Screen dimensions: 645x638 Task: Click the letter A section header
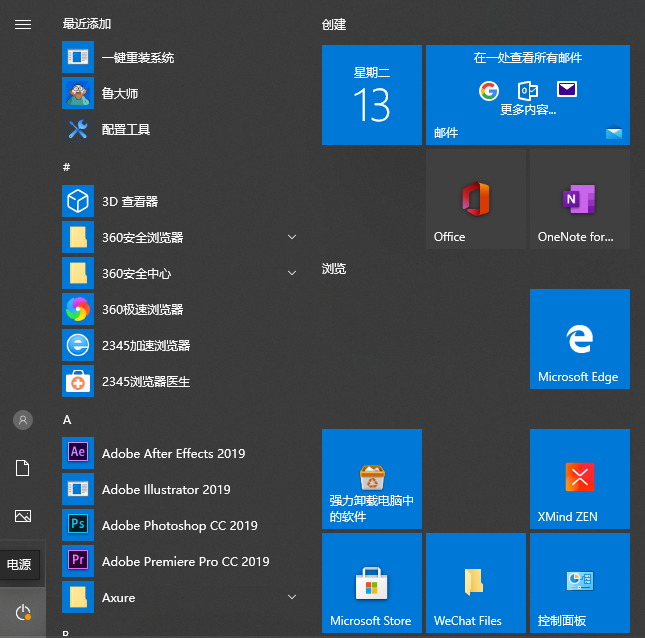coord(67,420)
